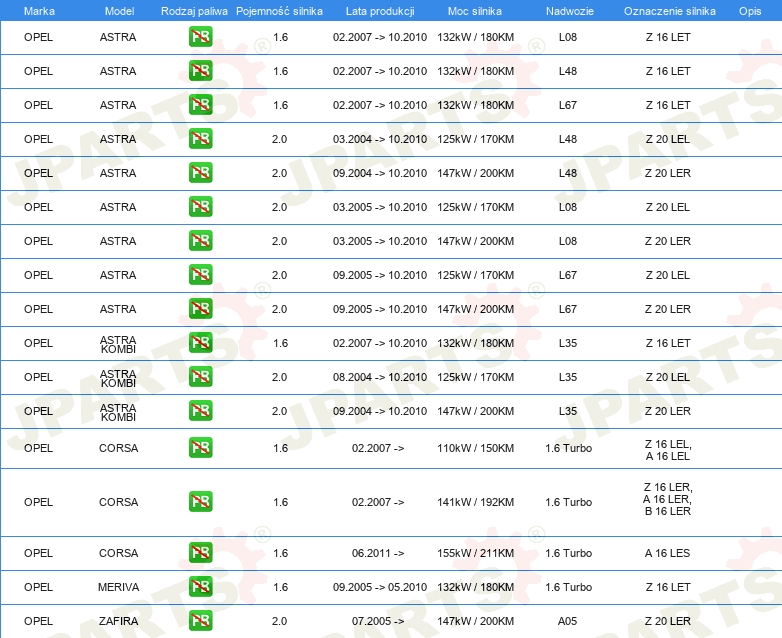Click fuel icon in Corsa 155kW row
The height and width of the screenshot is (638, 782).
[200, 553]
